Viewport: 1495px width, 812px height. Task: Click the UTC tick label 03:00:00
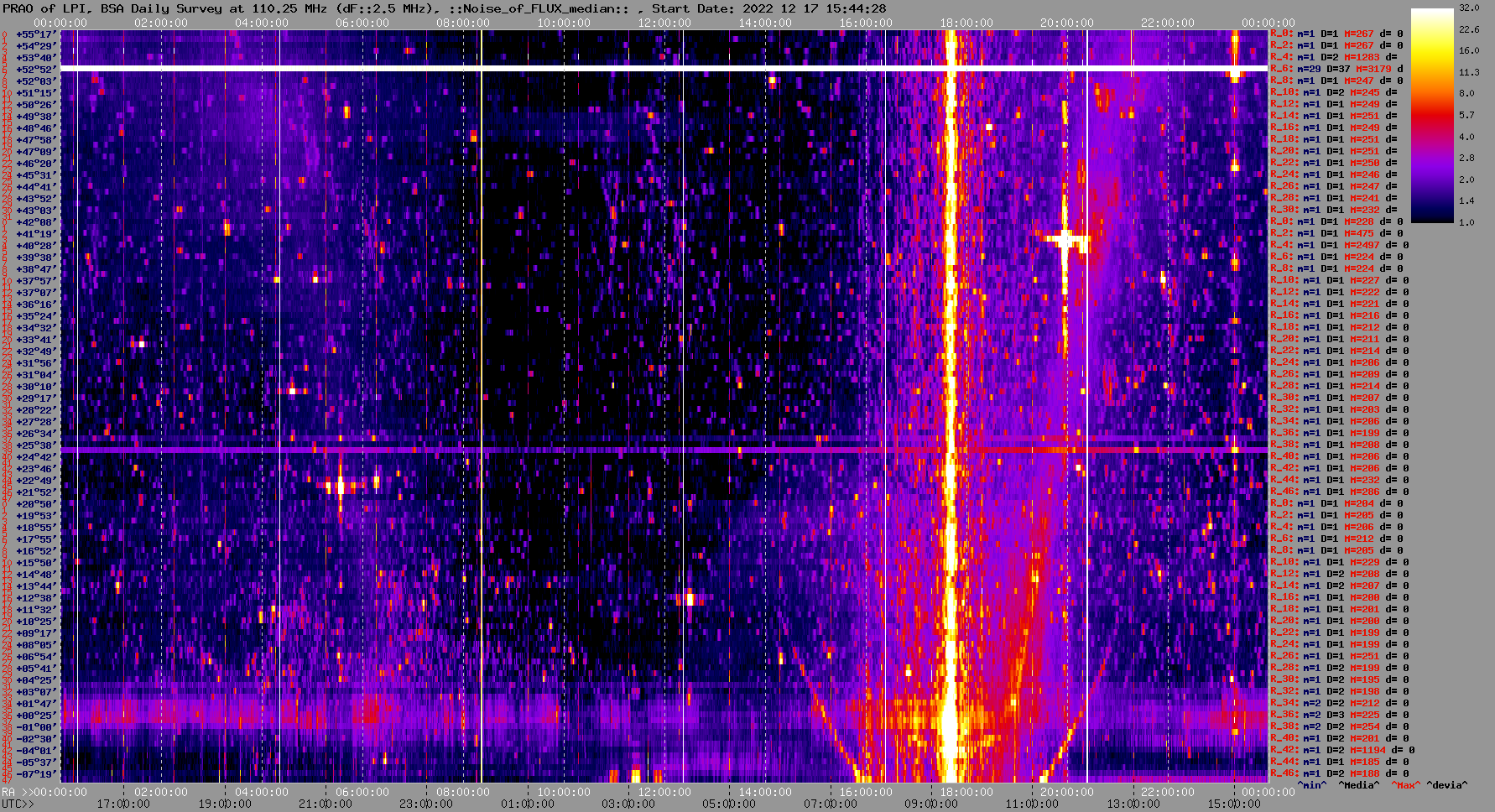(x=628, y=804)
